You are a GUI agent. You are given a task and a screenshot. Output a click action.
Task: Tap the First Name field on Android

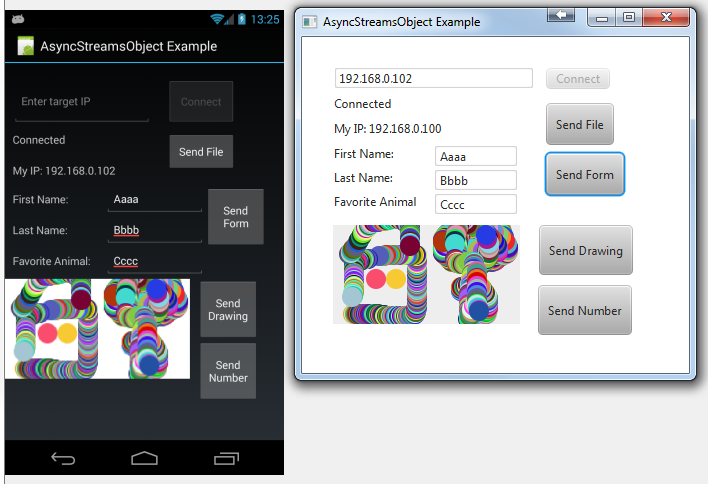154,200
